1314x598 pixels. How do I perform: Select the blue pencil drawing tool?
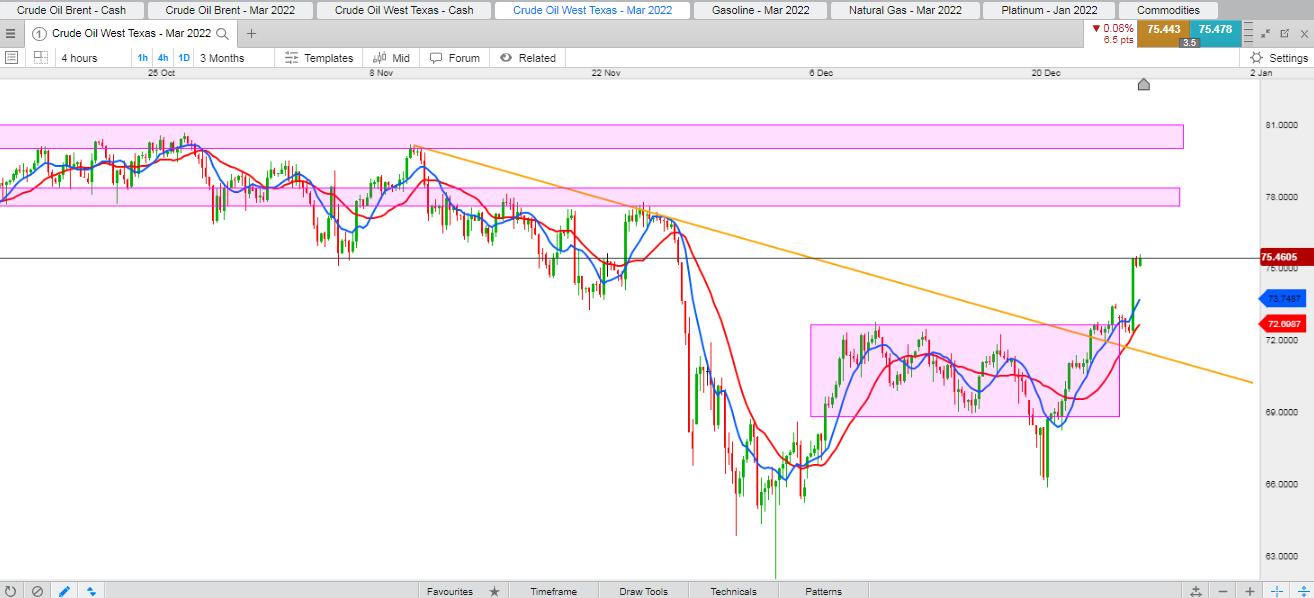(x=65, y=591)
